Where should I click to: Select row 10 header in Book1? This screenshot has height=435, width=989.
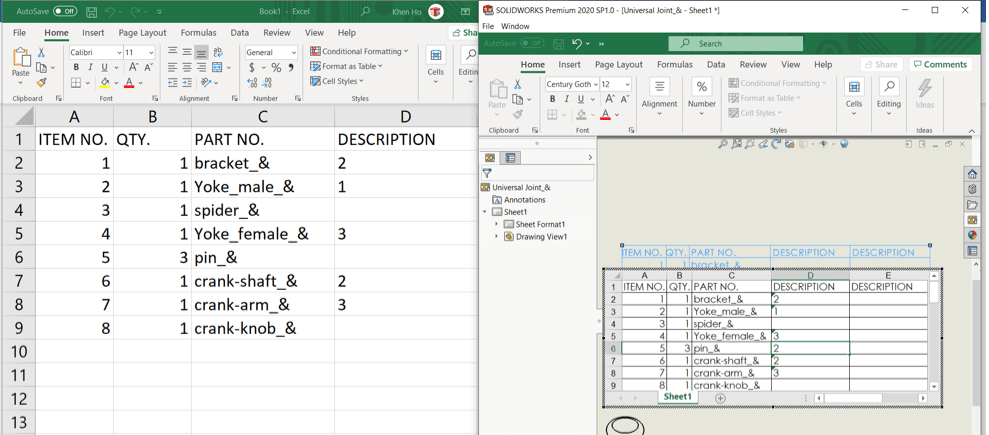click(x=18, y=352)
